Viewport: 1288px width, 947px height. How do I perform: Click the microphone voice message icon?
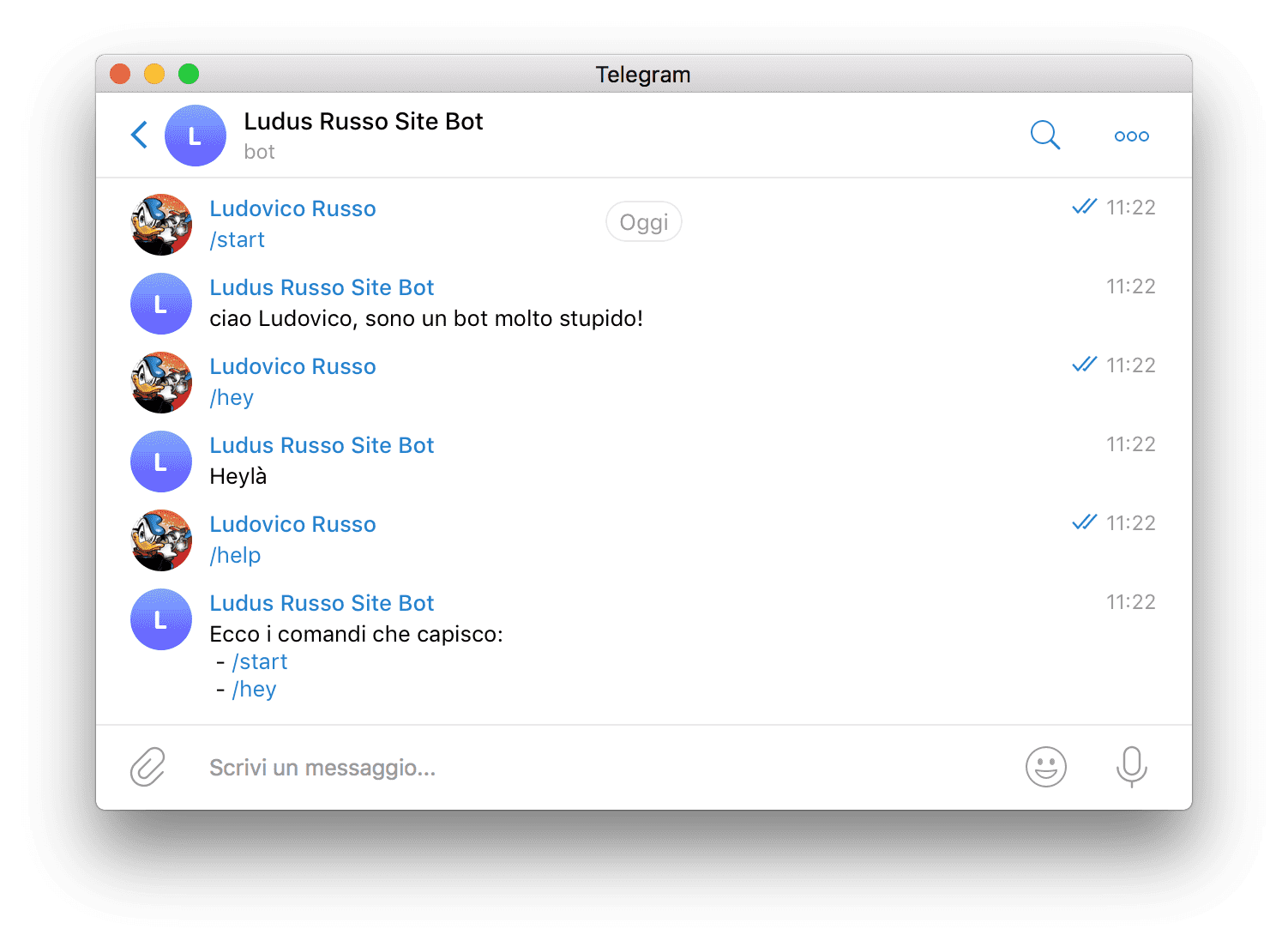coord(1131,767)
